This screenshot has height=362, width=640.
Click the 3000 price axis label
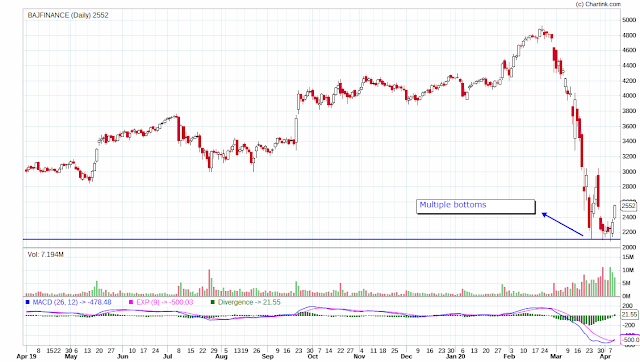629,172
